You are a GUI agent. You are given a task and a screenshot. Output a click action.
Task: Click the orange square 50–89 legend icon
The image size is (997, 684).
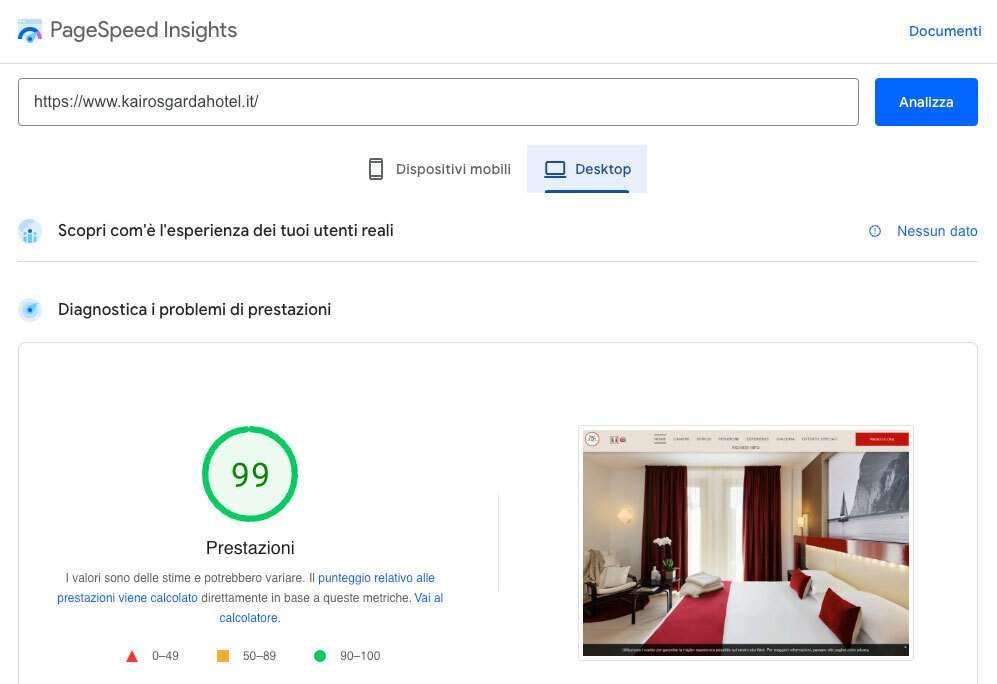[223, 656]
